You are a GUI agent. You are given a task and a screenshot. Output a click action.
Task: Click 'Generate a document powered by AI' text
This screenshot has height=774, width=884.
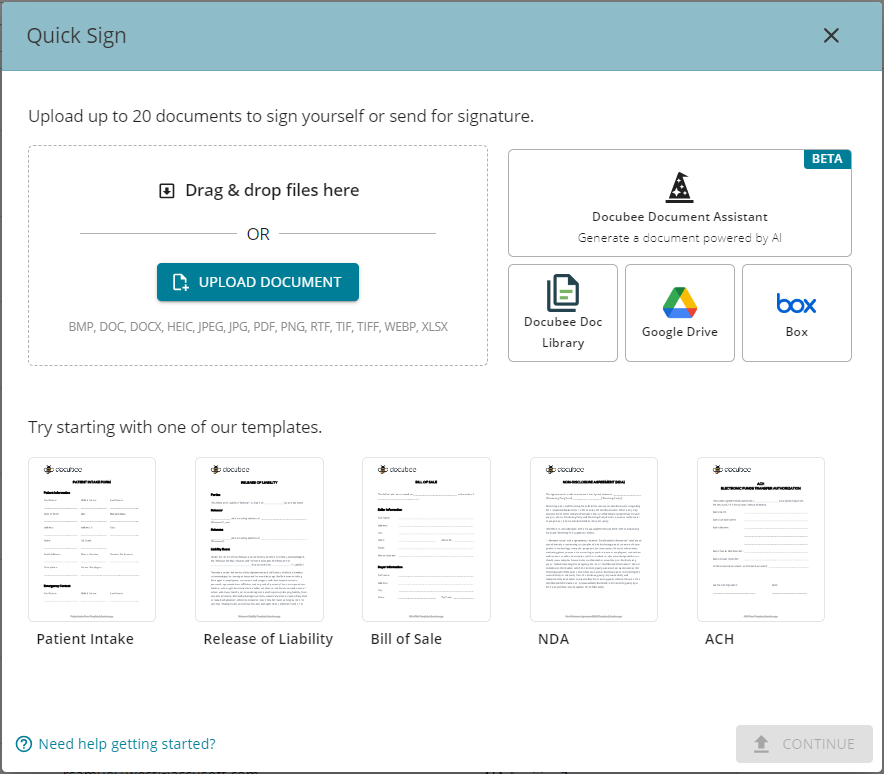679,238
